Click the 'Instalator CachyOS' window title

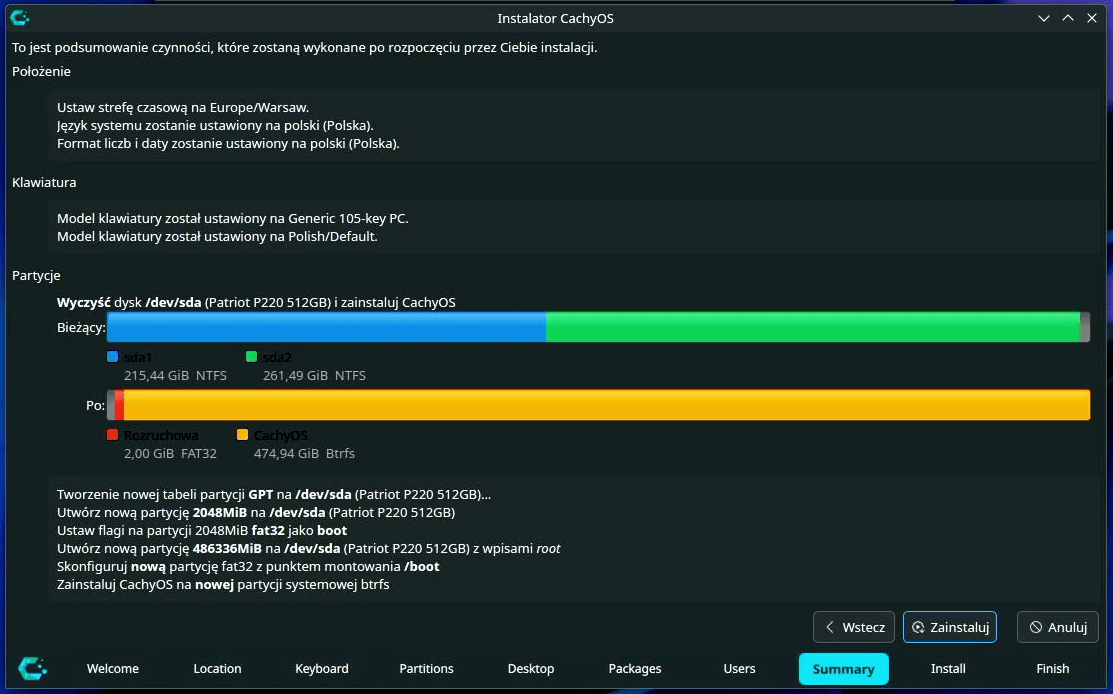[x=556, y=18]
